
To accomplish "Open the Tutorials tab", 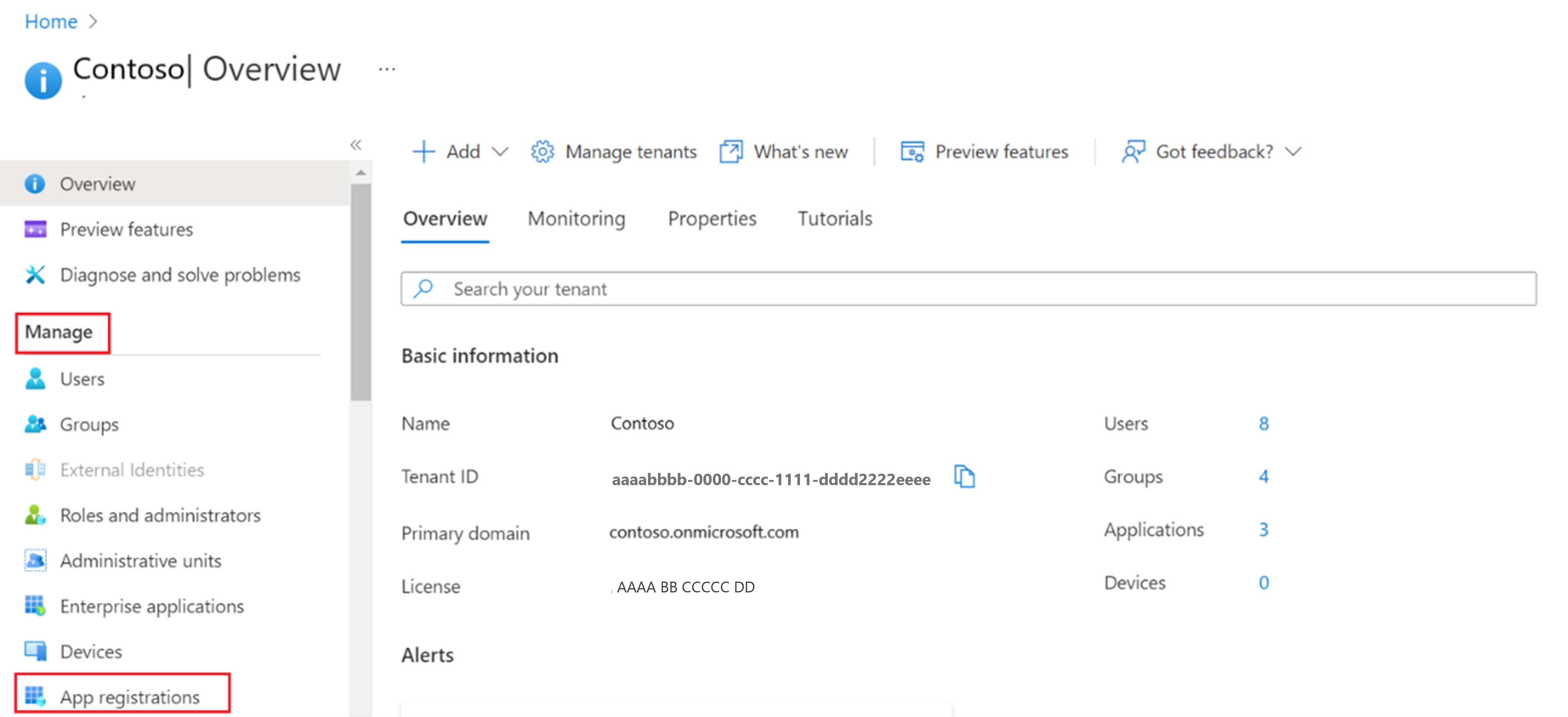I will 834,219.
